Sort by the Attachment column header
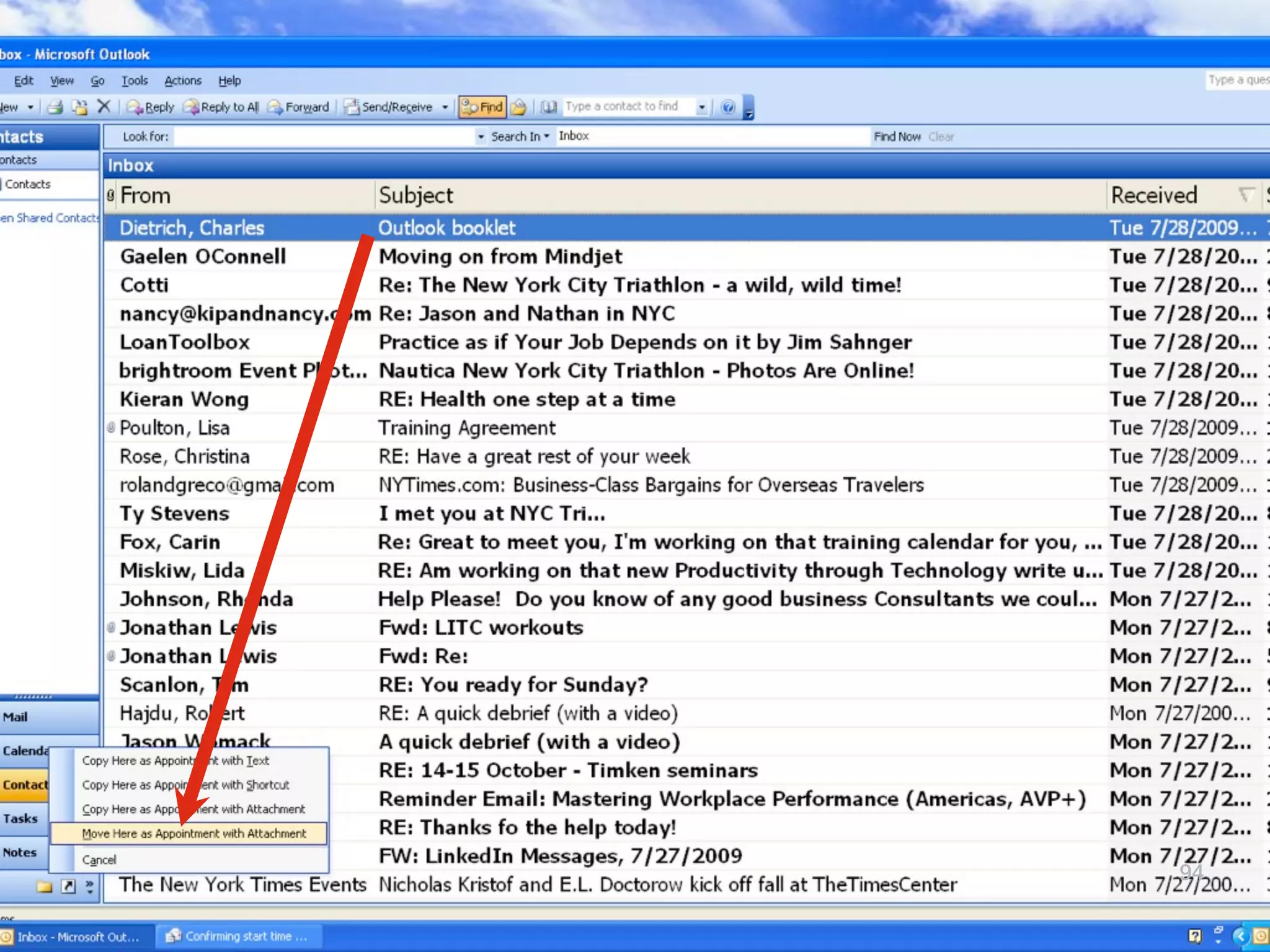This screenshot has height=952, width=1270. 111,195
